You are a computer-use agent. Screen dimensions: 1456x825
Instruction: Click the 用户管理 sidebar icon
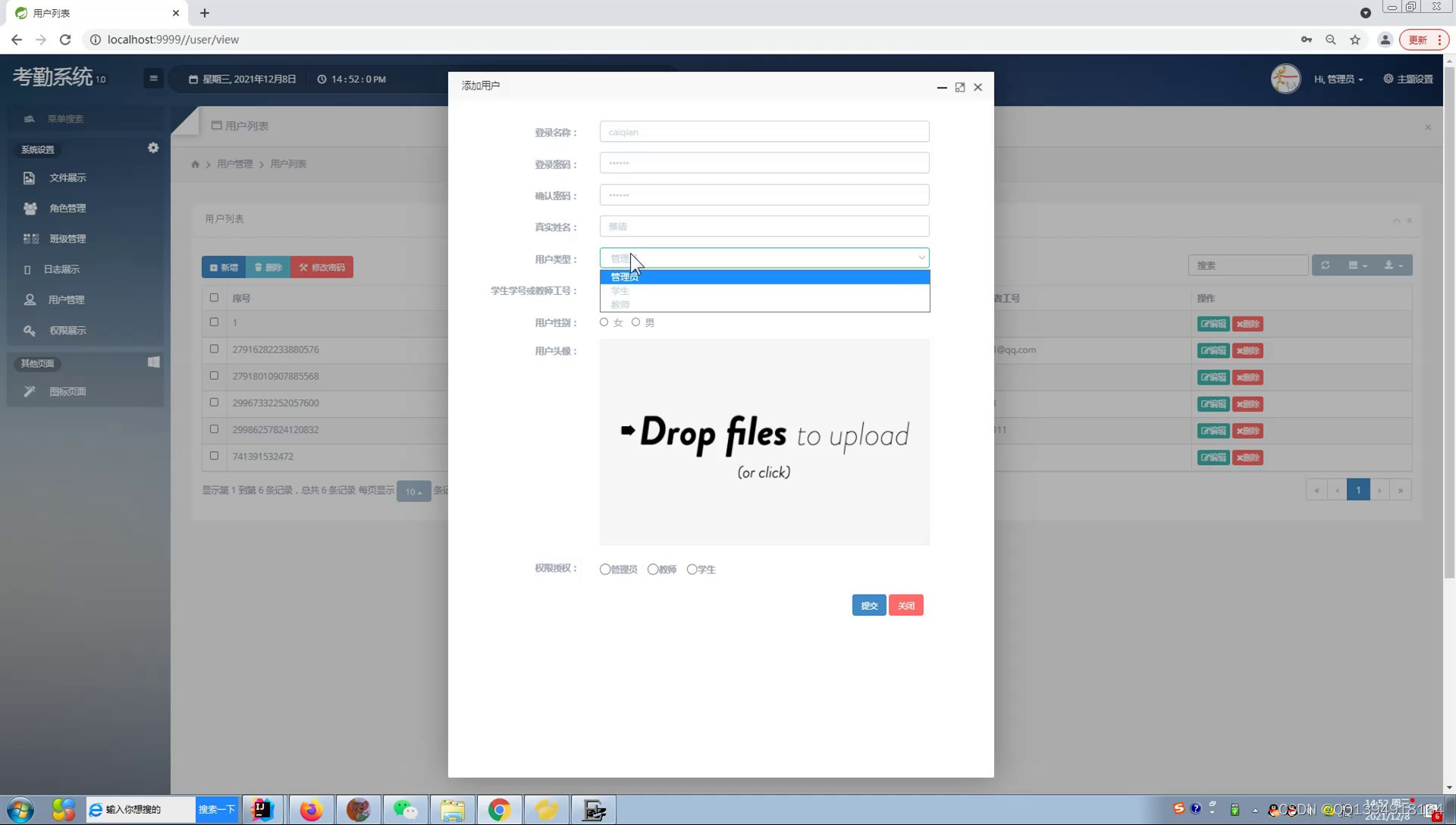tap(30, 300)
